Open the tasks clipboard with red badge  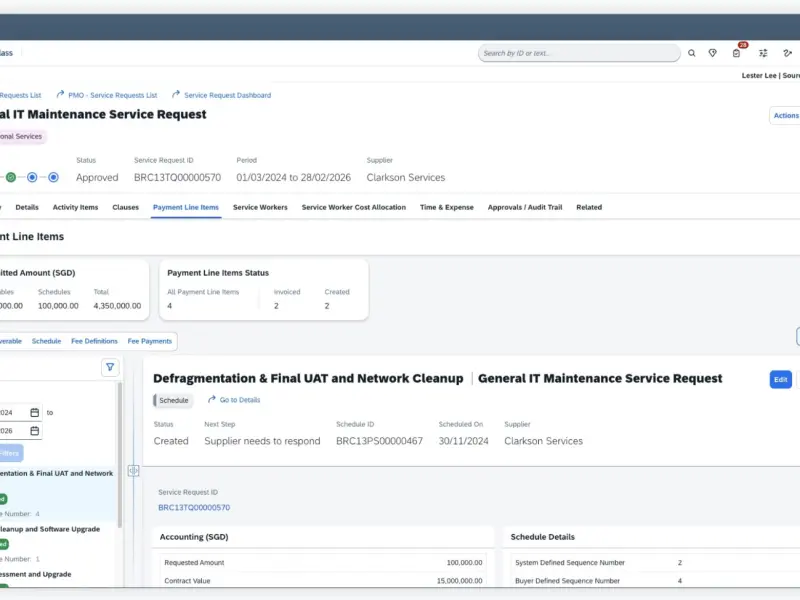(737, 53)
